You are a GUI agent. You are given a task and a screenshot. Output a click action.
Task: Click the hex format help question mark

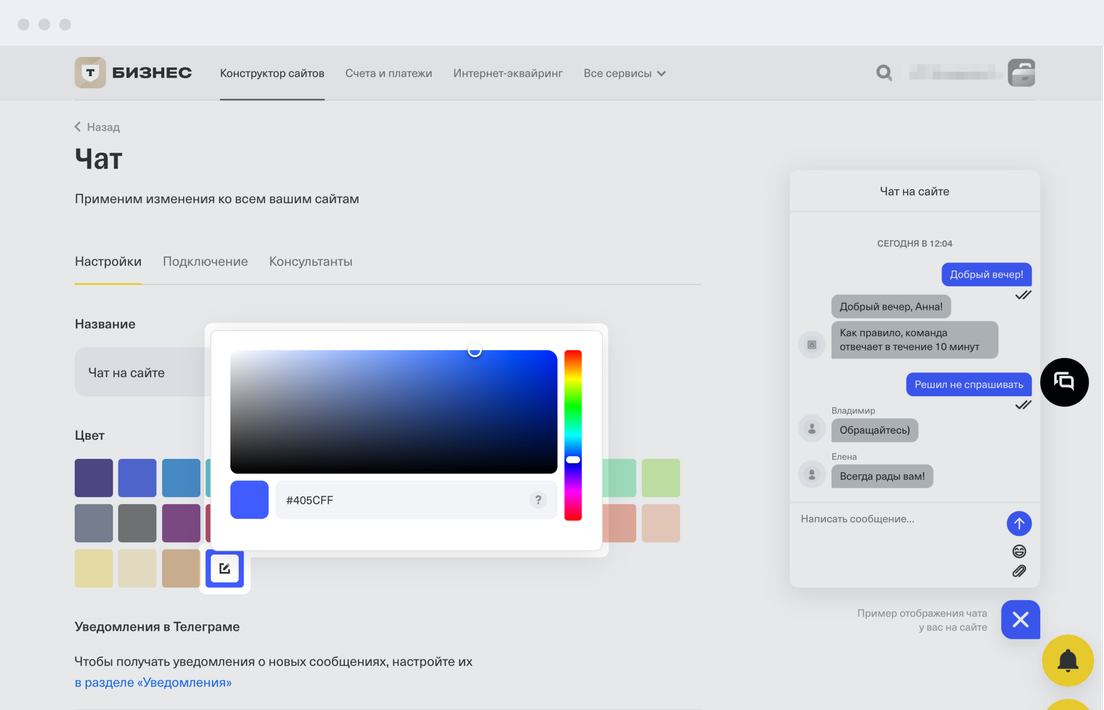tap(538, 499)
